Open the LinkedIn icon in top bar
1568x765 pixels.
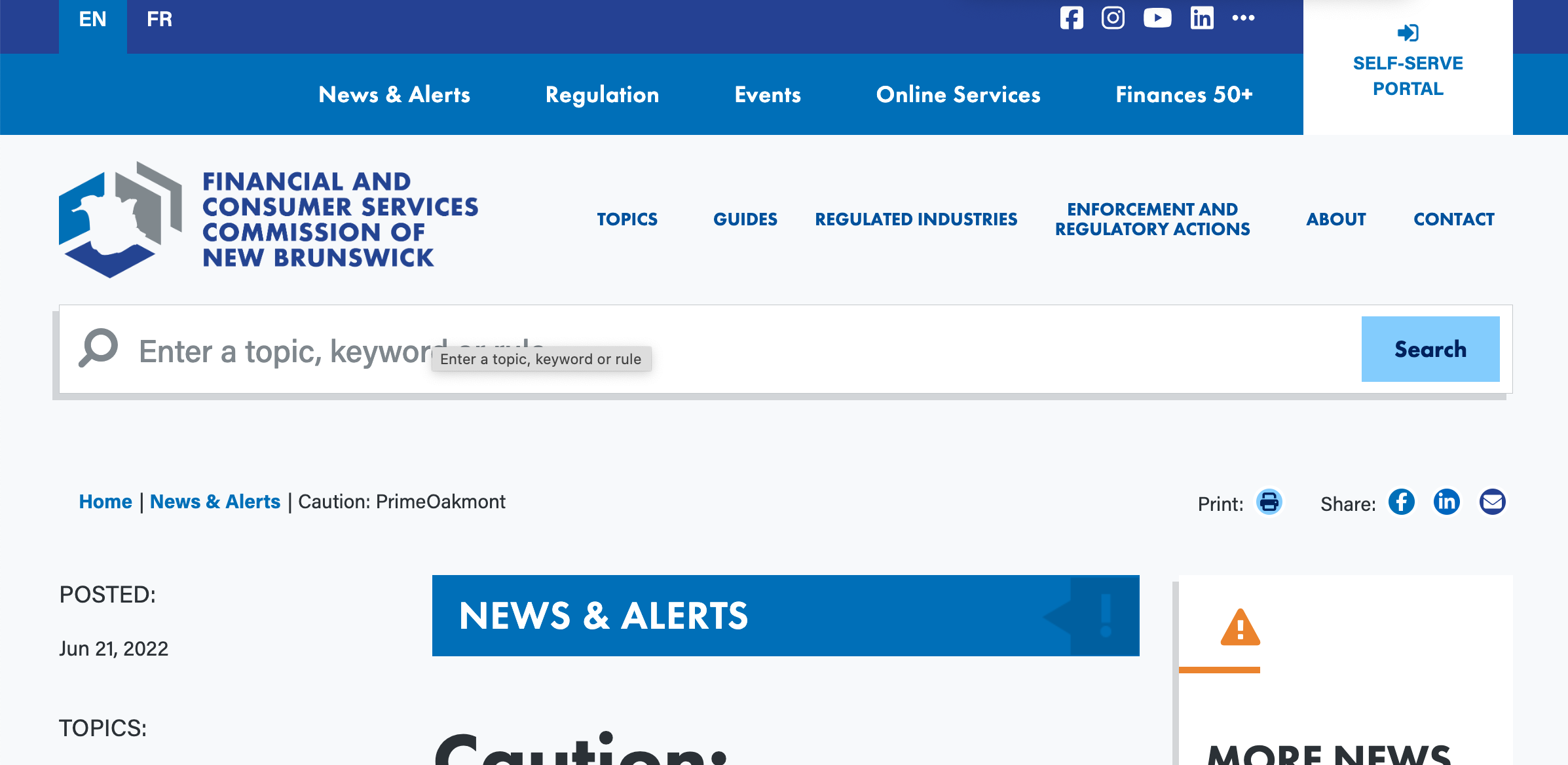pos(1201,18)
